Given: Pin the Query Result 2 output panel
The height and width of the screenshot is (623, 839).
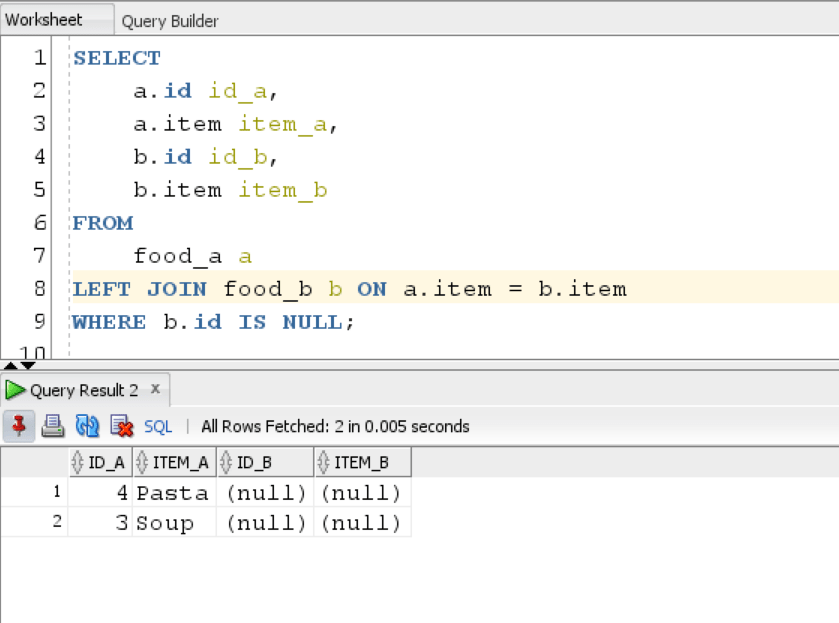Looking at the screenshot, I should (19, 426).
